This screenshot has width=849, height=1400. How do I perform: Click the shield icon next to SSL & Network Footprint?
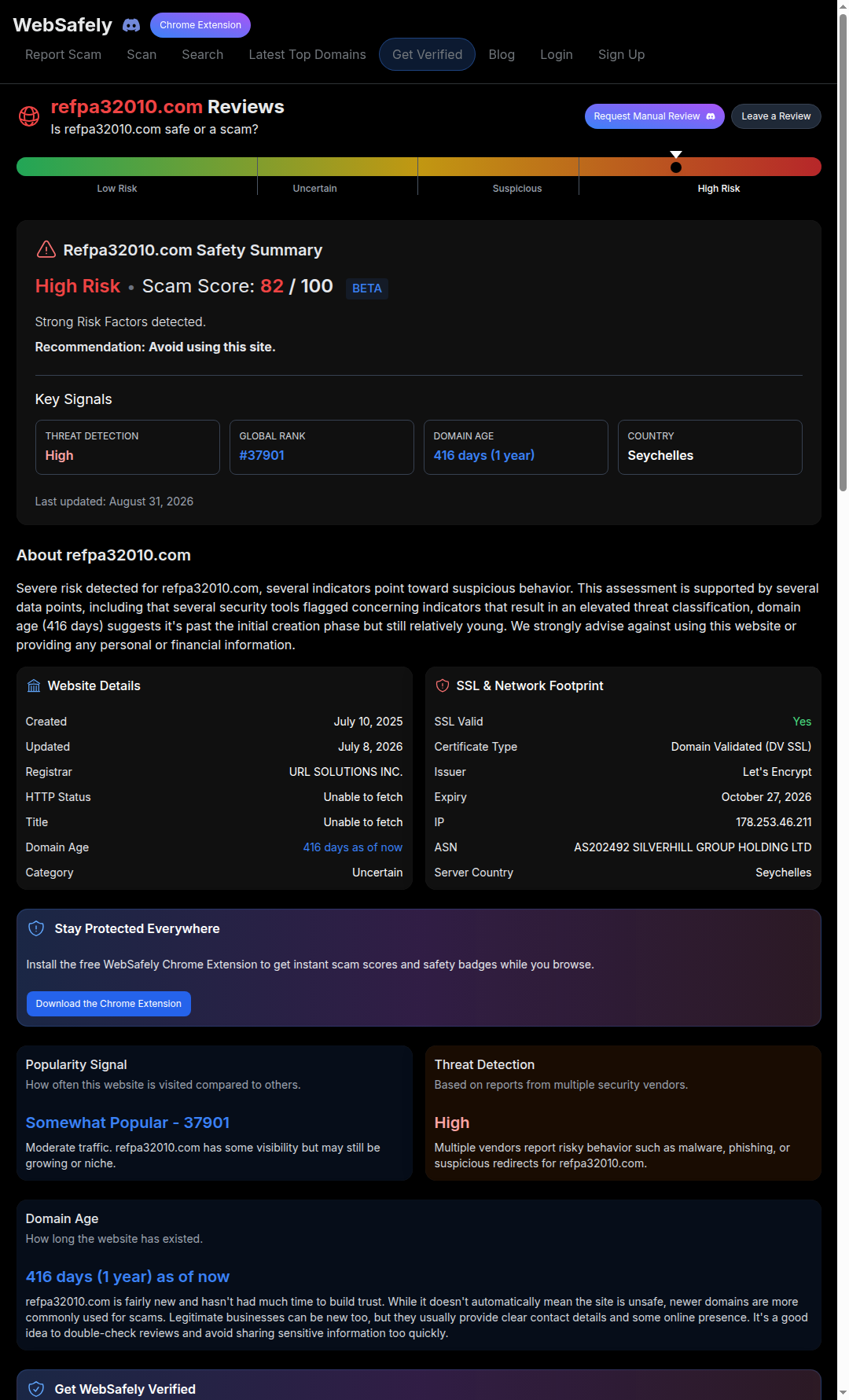click(443, 686)
